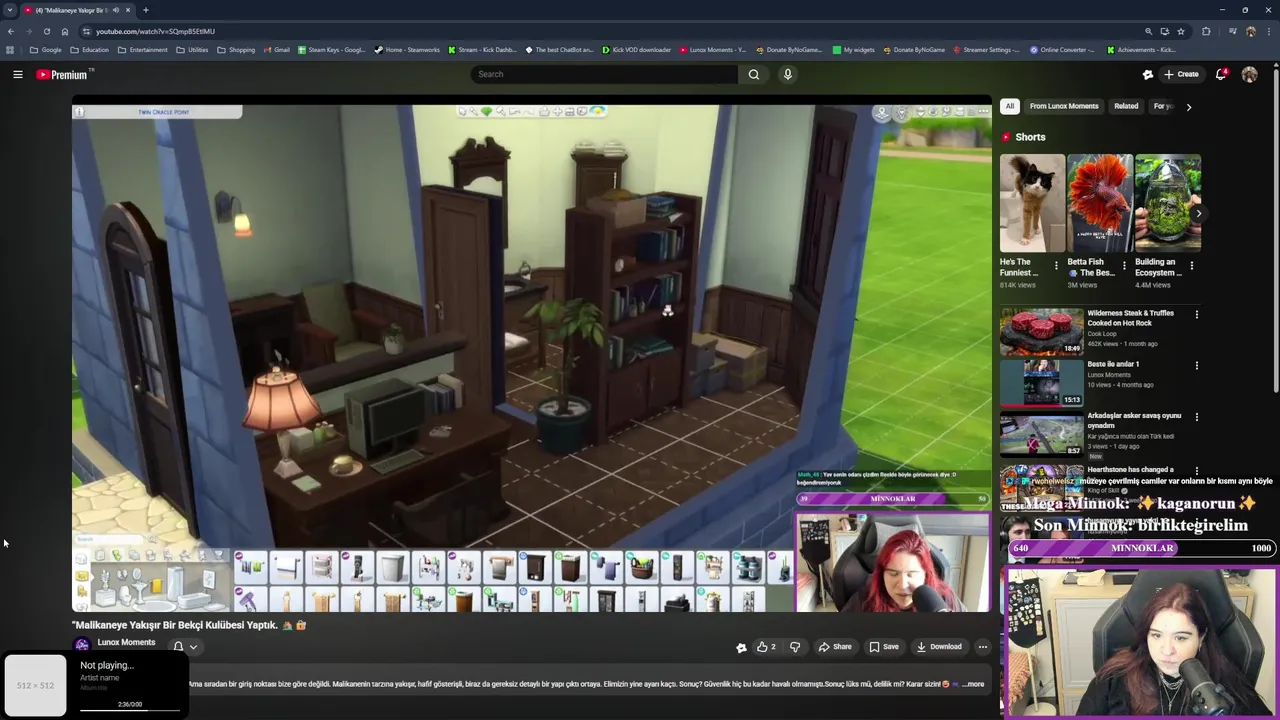The width and height of the screenshot is (1280, 720).
Task: Download the video
Action: pos(939,647)
